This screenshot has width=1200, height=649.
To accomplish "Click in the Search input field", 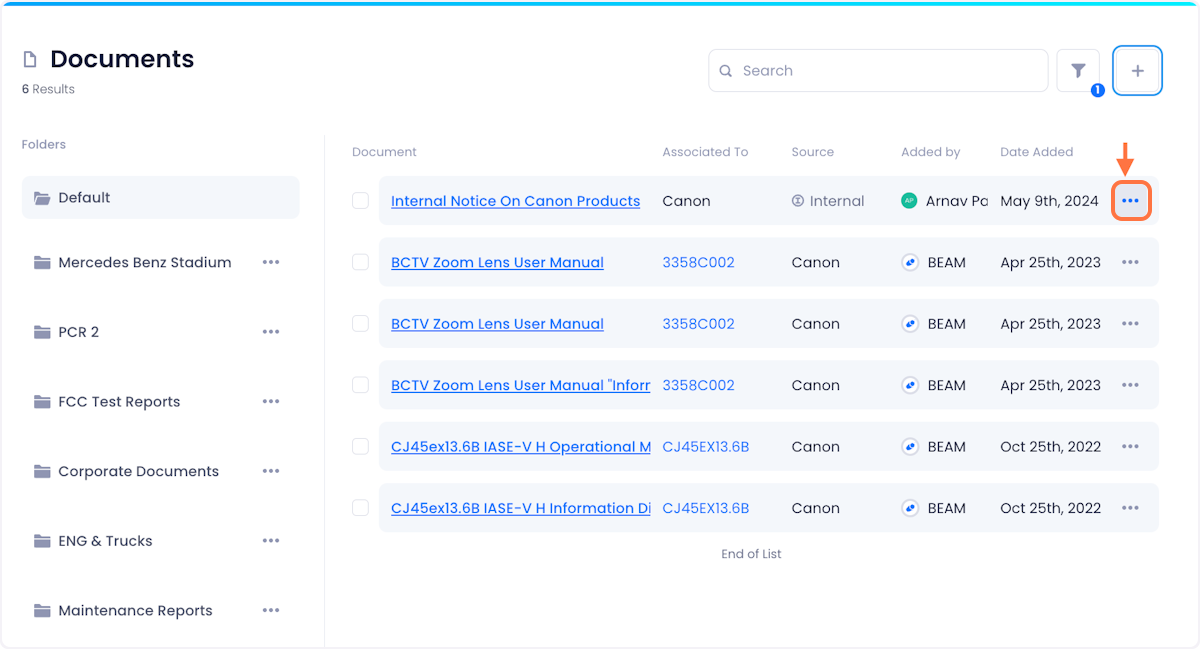I will (878, 71).
